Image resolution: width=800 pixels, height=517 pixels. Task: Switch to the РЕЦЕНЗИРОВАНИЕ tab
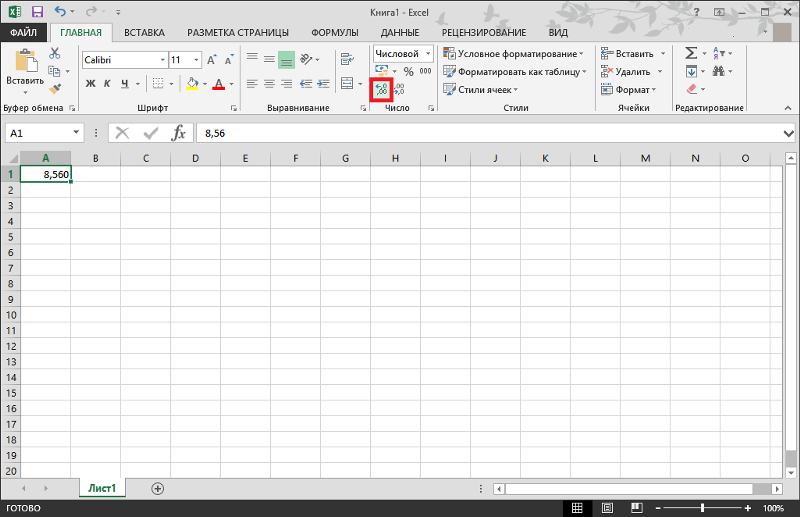pyautogui.click(x=484, y=33)
